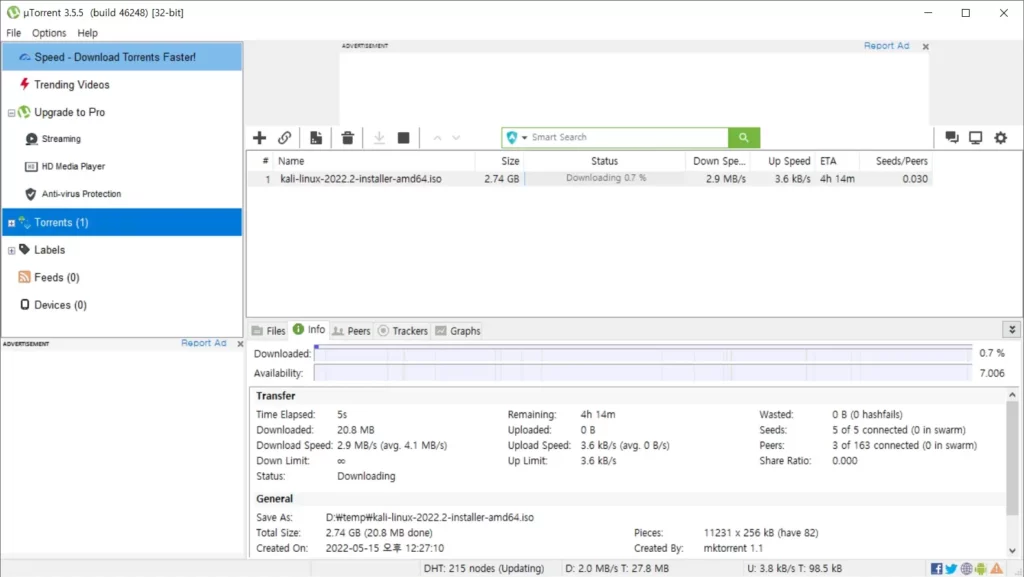Image resolution: width=1024 pixels, height=577 pixels.
Task: Click the Twitter icon in status bar
Action: pos(952,569)
